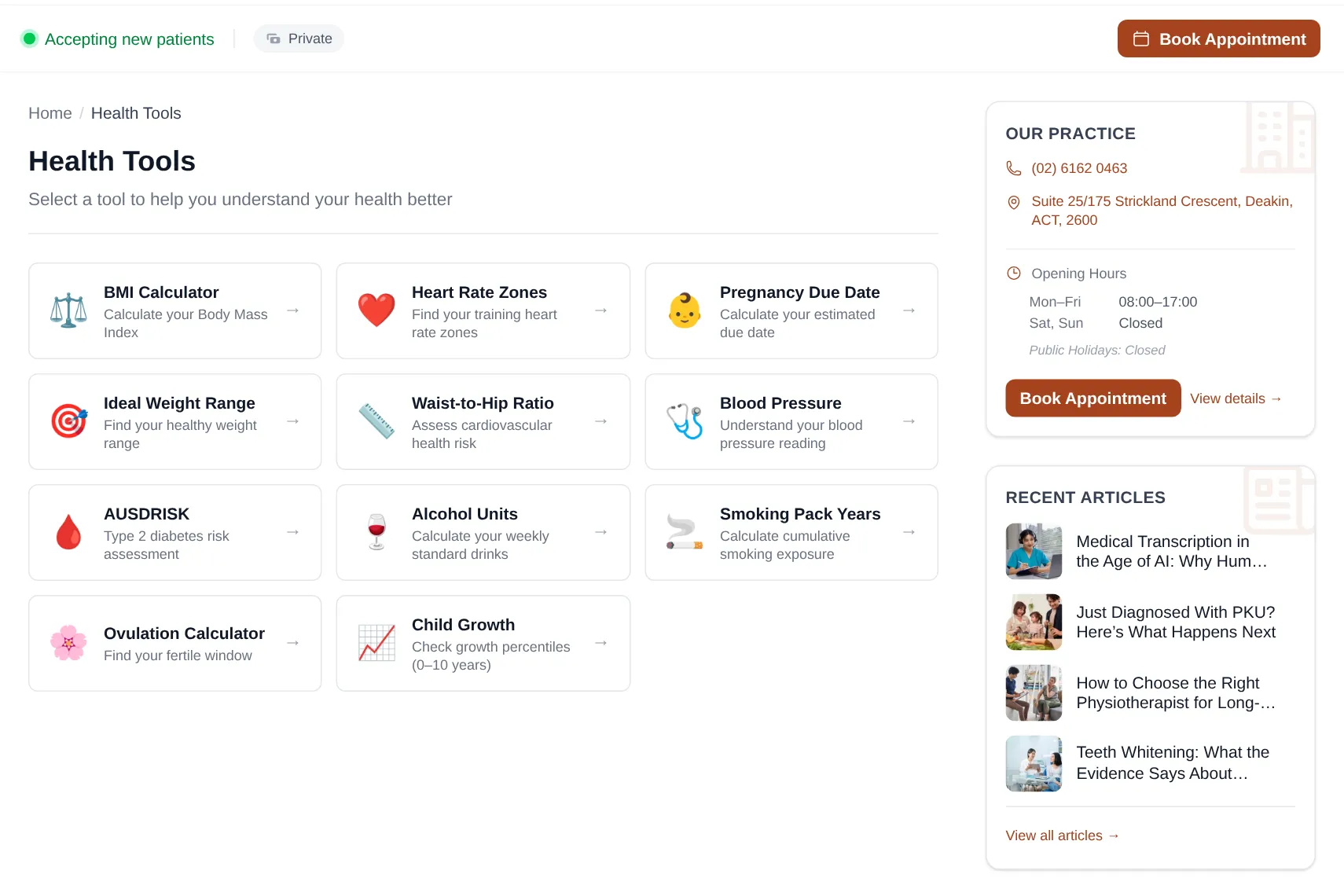Click the green Accepting new patients status dot

pos(29,39)
